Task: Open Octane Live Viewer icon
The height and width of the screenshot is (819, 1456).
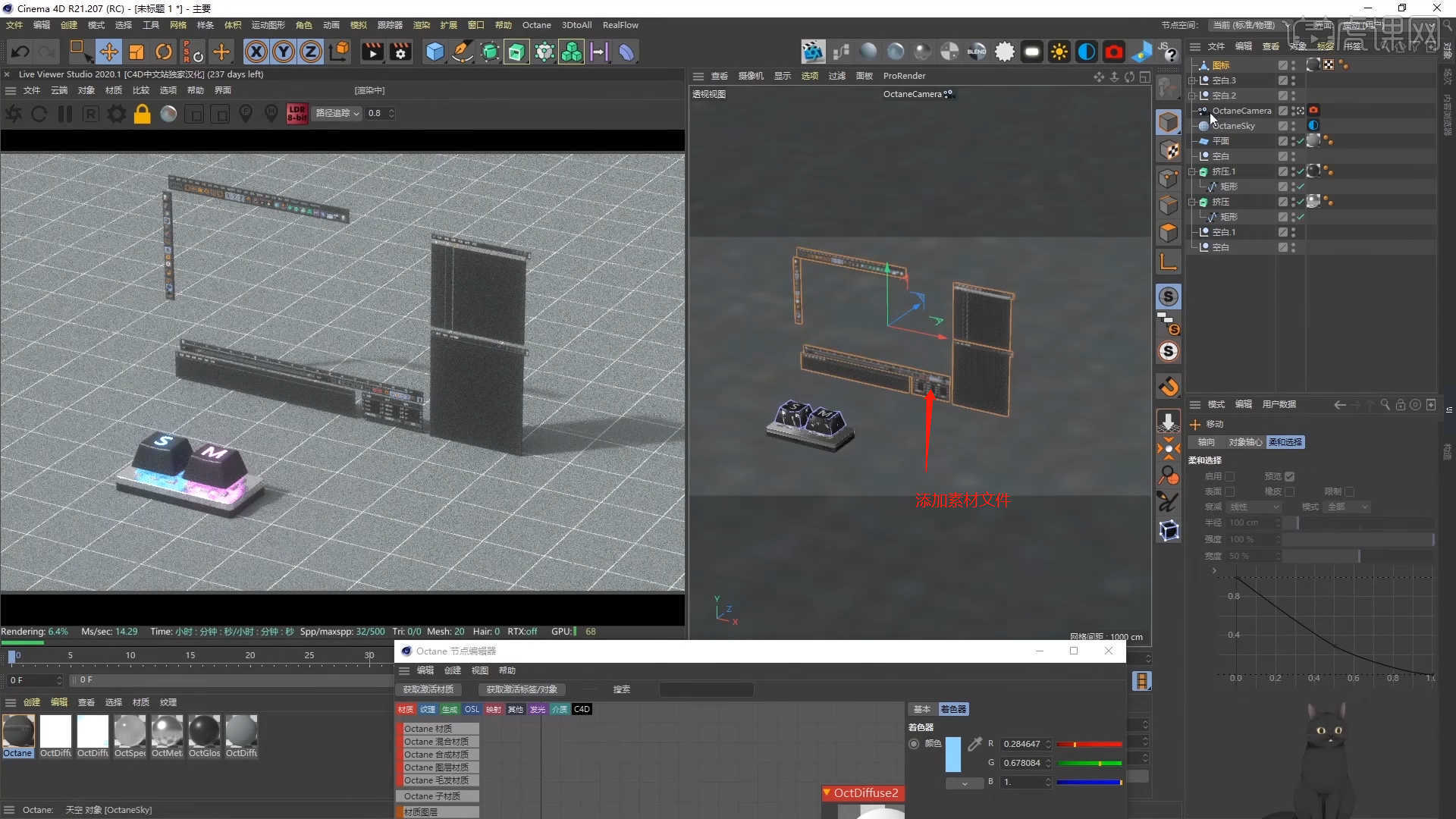Action: click(813, 52)
